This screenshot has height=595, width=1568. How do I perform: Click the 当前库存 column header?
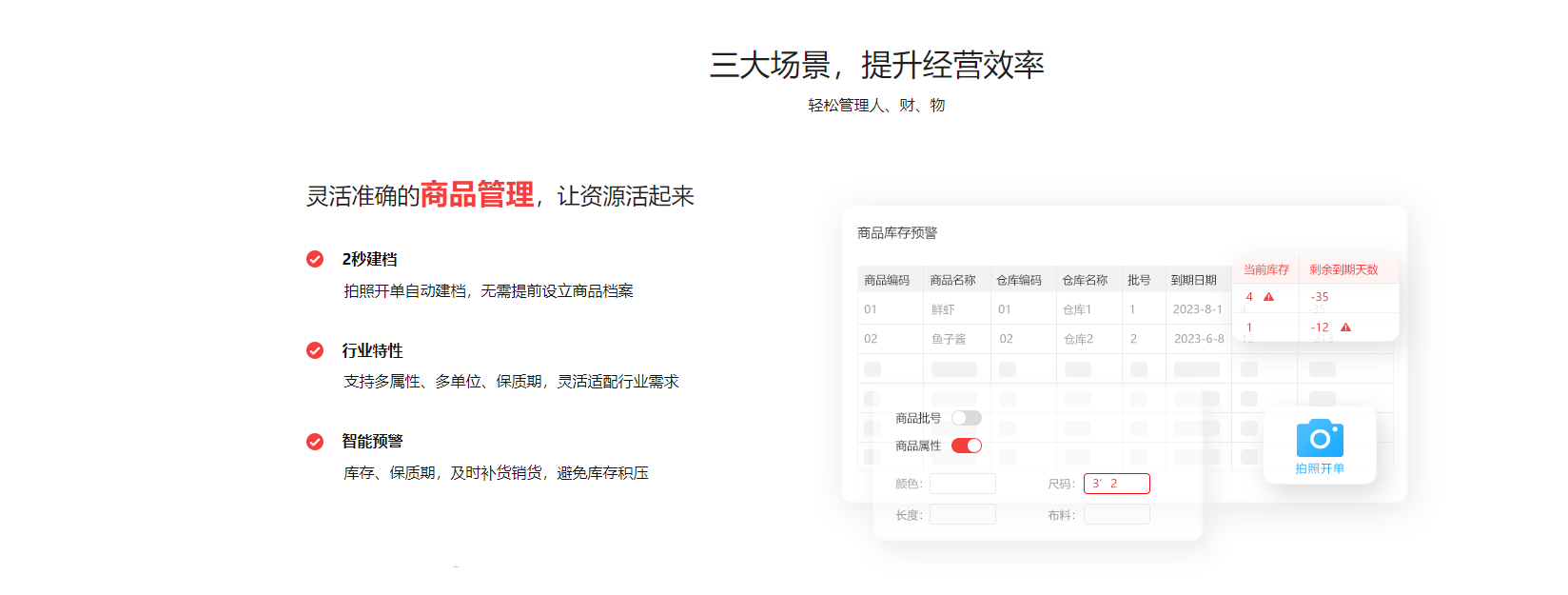(1265, 269)
